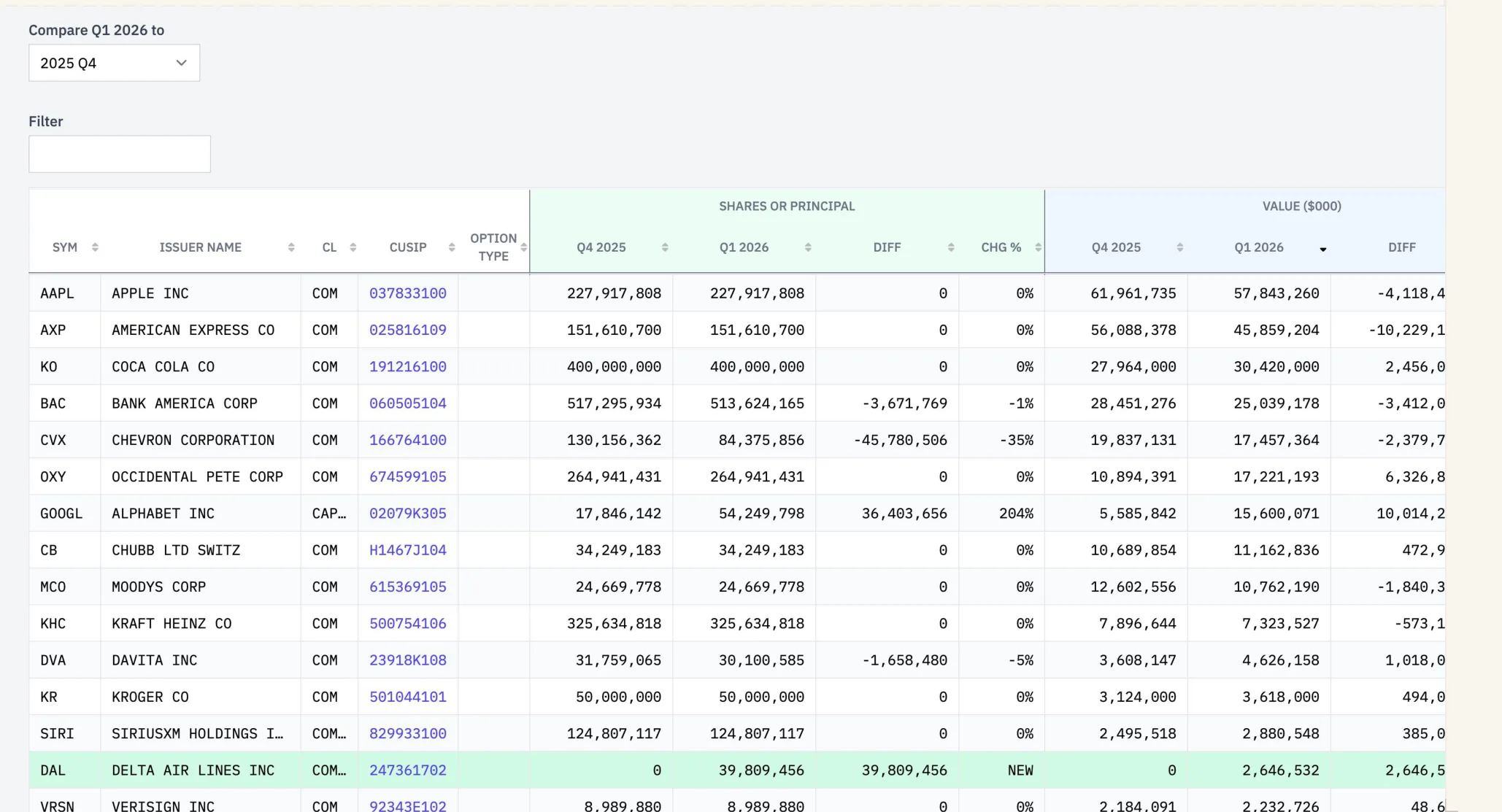Sort by OPTION TYPE column arrows
The width and height of the screenshot is (1502, 812).
pyautogui.click(x=523, y=247)
